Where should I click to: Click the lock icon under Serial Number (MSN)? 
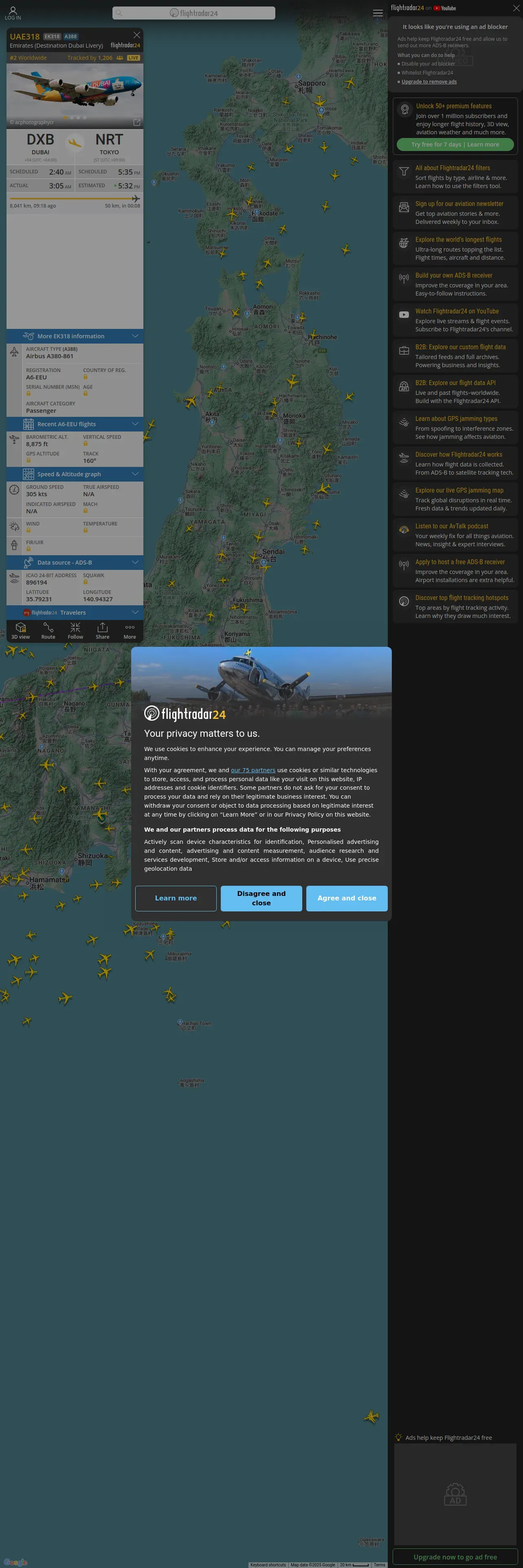28,394
